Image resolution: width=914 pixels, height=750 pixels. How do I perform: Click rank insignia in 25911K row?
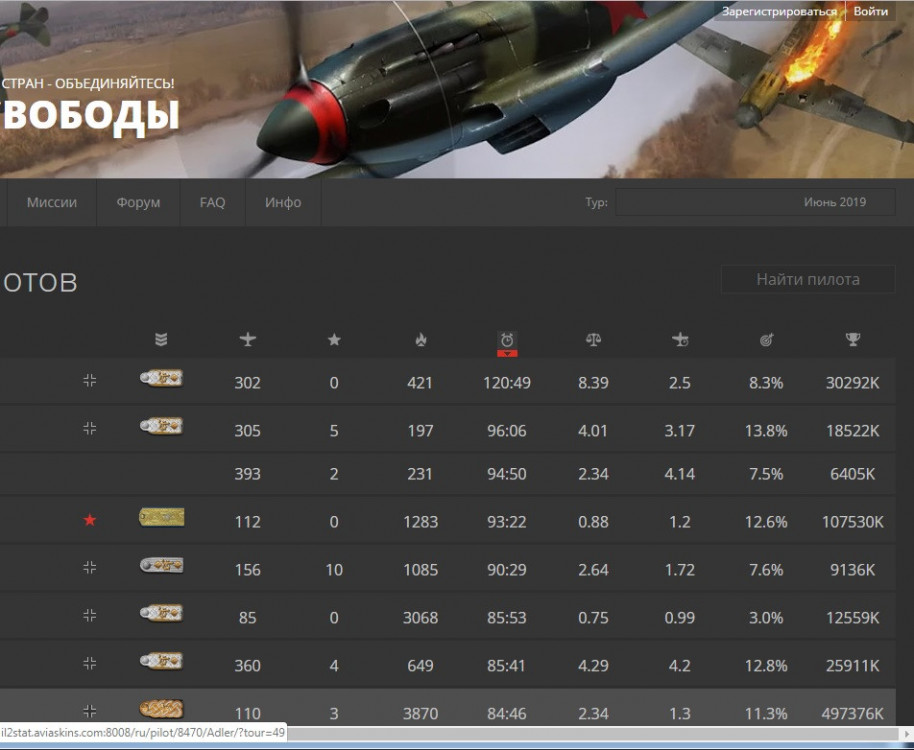coord(161,661)
